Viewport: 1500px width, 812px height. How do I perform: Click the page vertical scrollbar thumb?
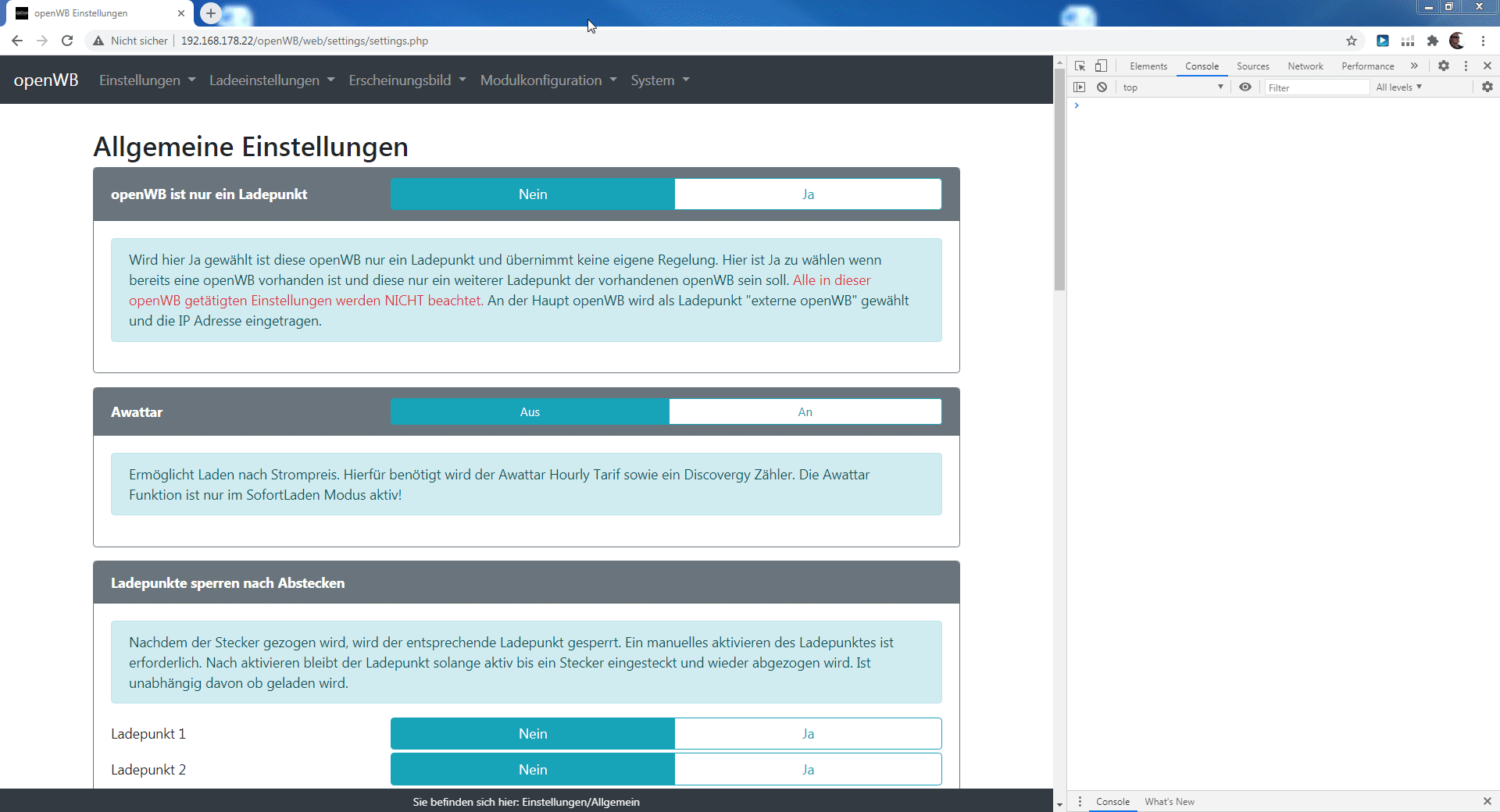point(1059,180)
